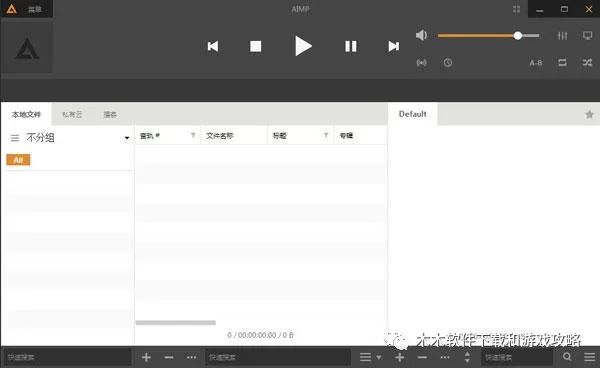
Task: Click the album art placeholder thumbnail
Action: [x=27, y=47]
